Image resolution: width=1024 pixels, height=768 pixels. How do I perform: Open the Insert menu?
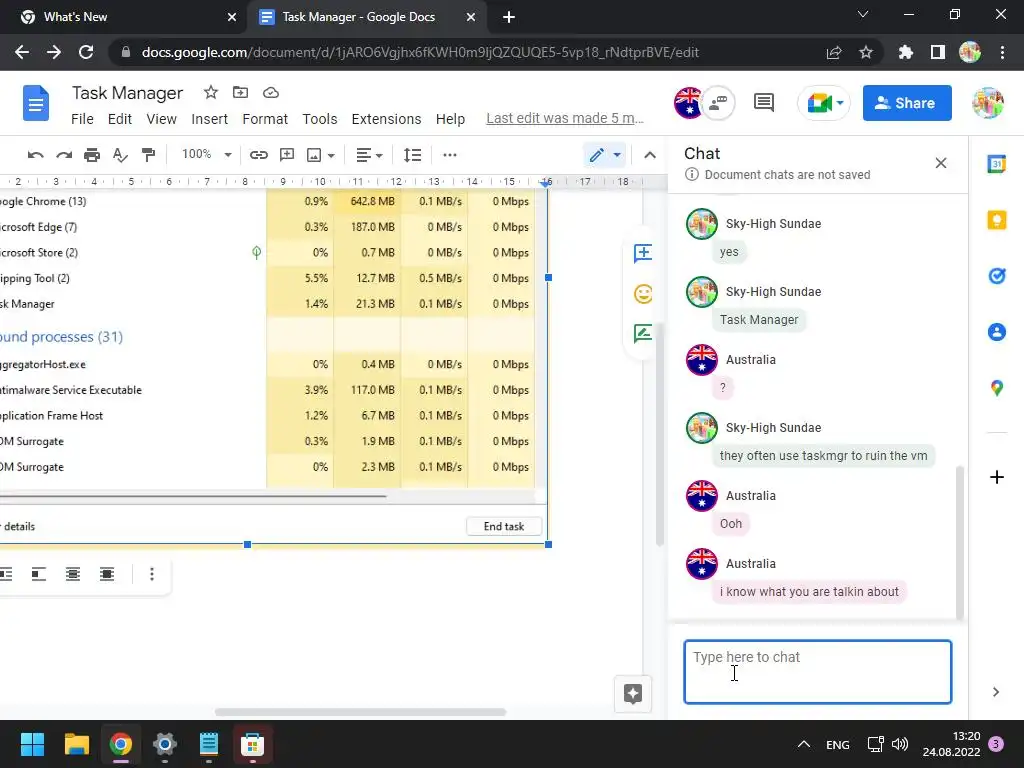coord(210,119)
